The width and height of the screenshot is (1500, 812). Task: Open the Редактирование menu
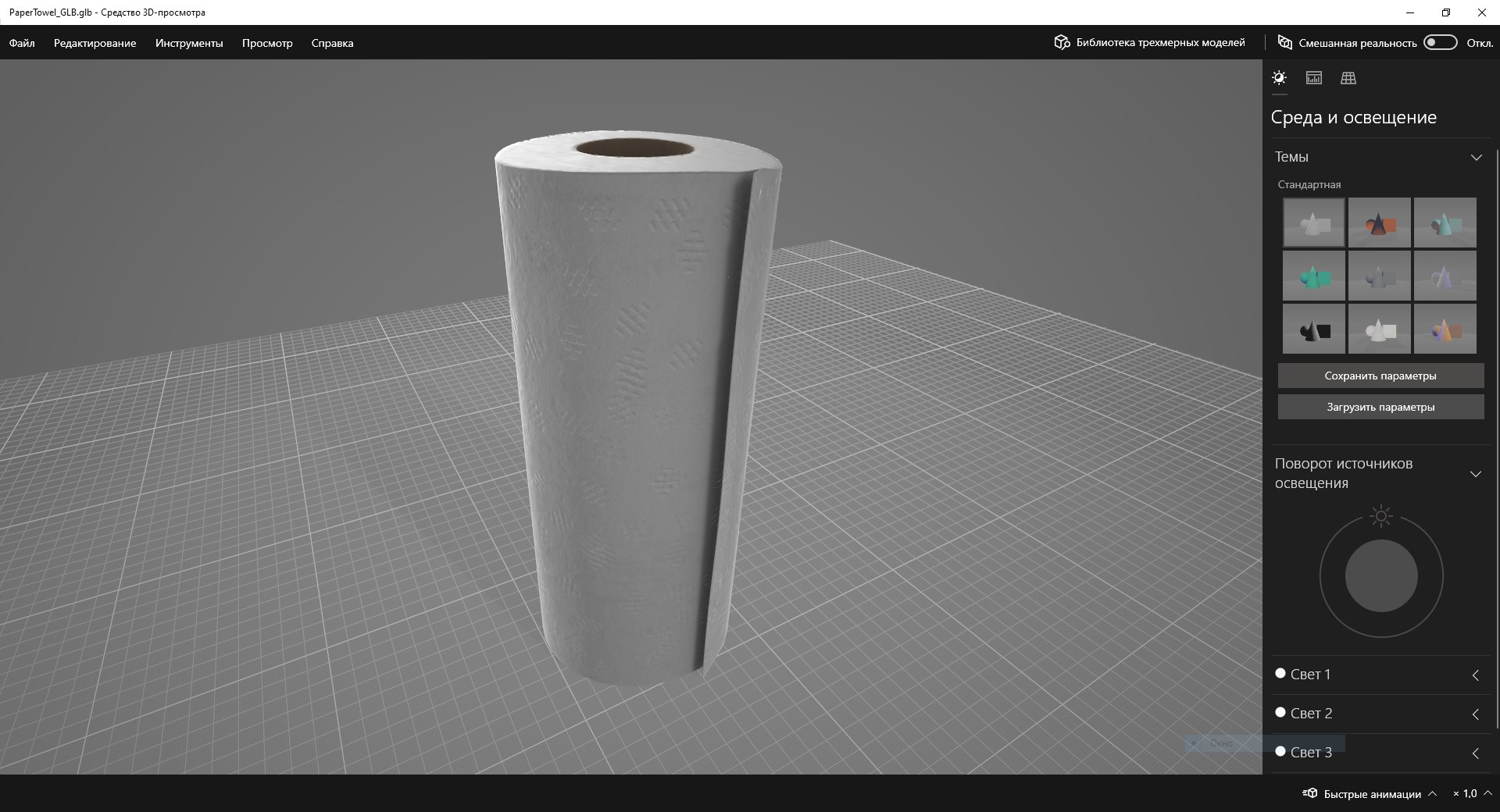click(95, 43)
